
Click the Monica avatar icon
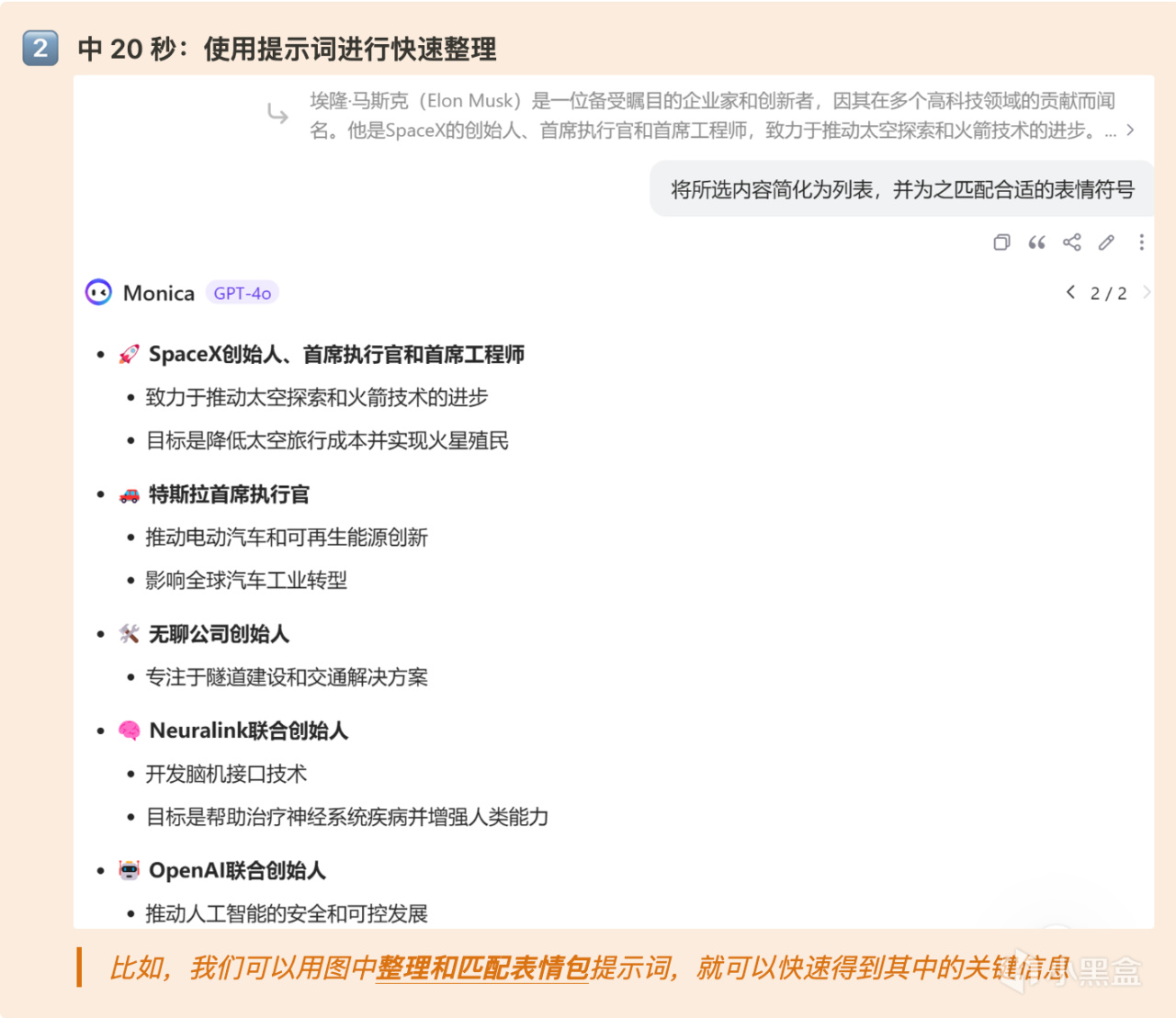98,292
